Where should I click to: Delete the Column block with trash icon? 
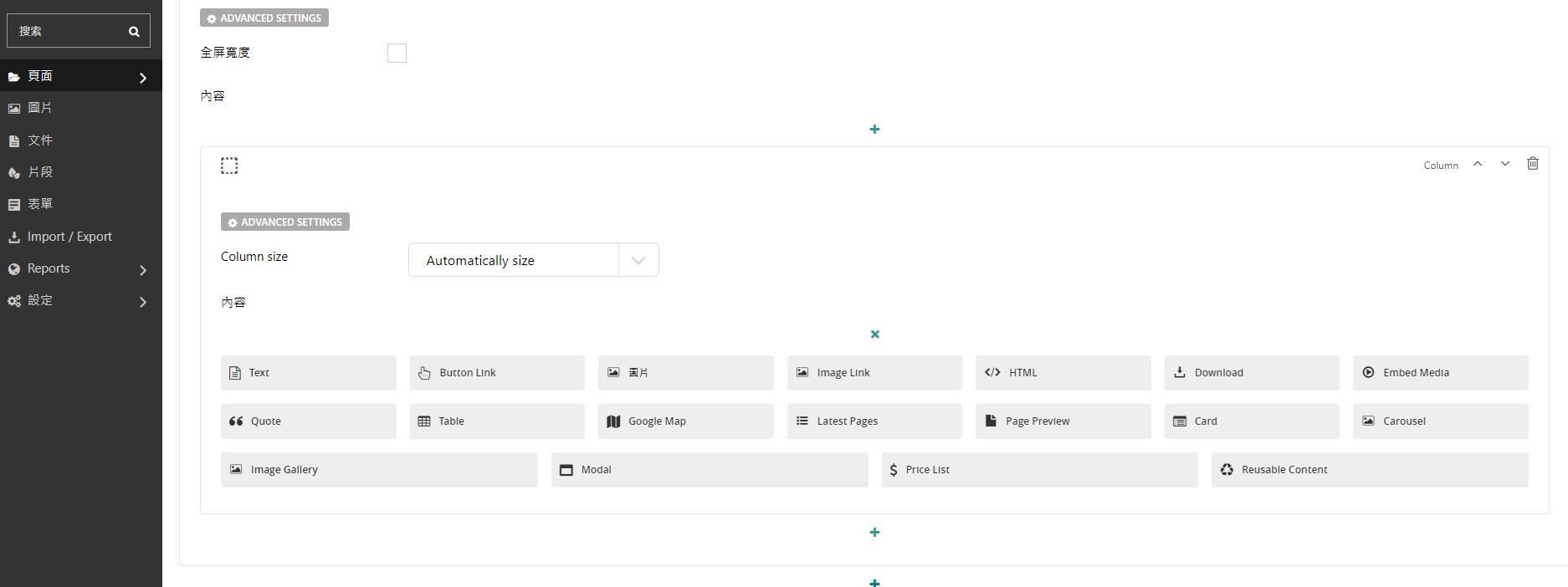click(1533, 164)
